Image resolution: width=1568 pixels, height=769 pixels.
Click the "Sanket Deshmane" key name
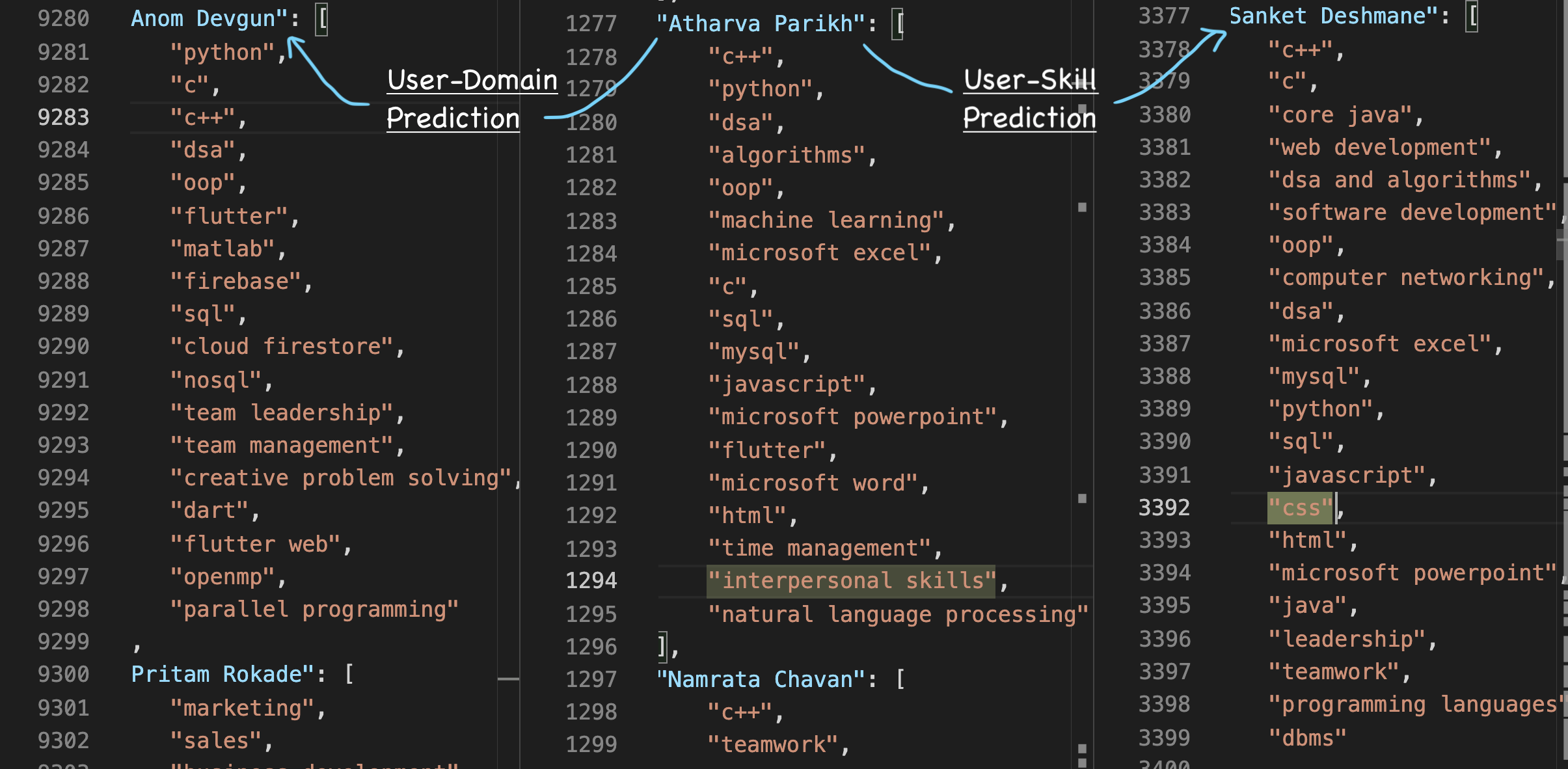pos(1333,16)
